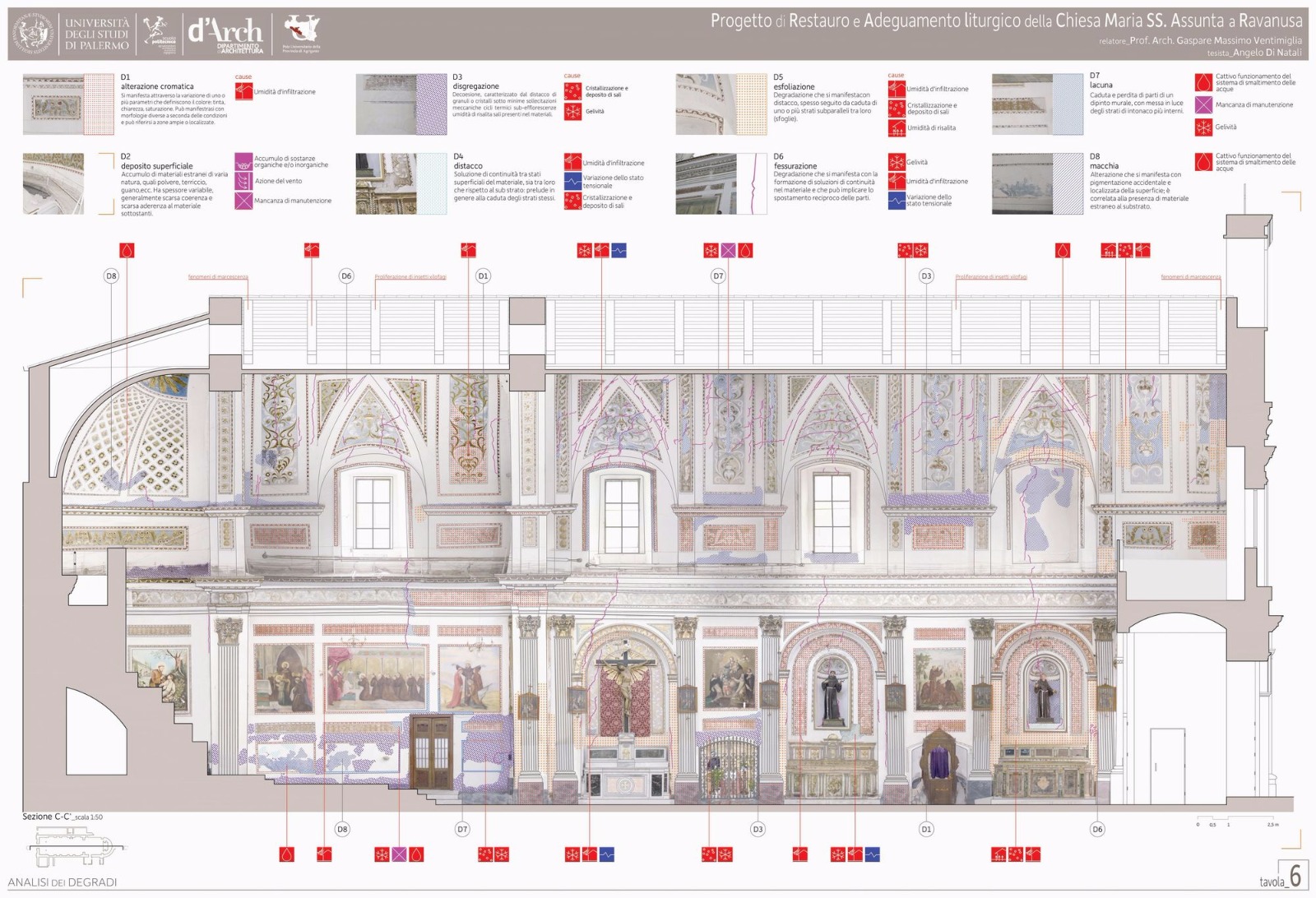Select the Umidità di risalita icon in D5 legend
This screenshot has width=1316, height=898.
(897, 127)
